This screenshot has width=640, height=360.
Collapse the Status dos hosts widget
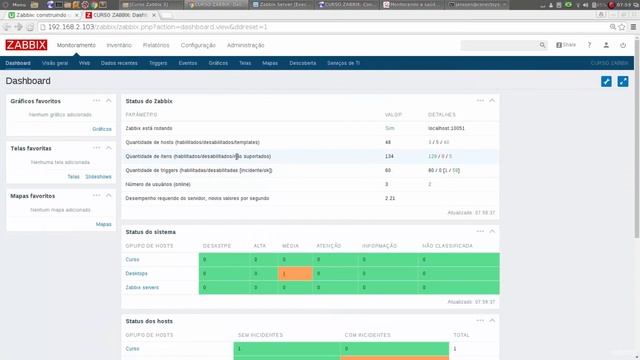click(x=492, y=320)
